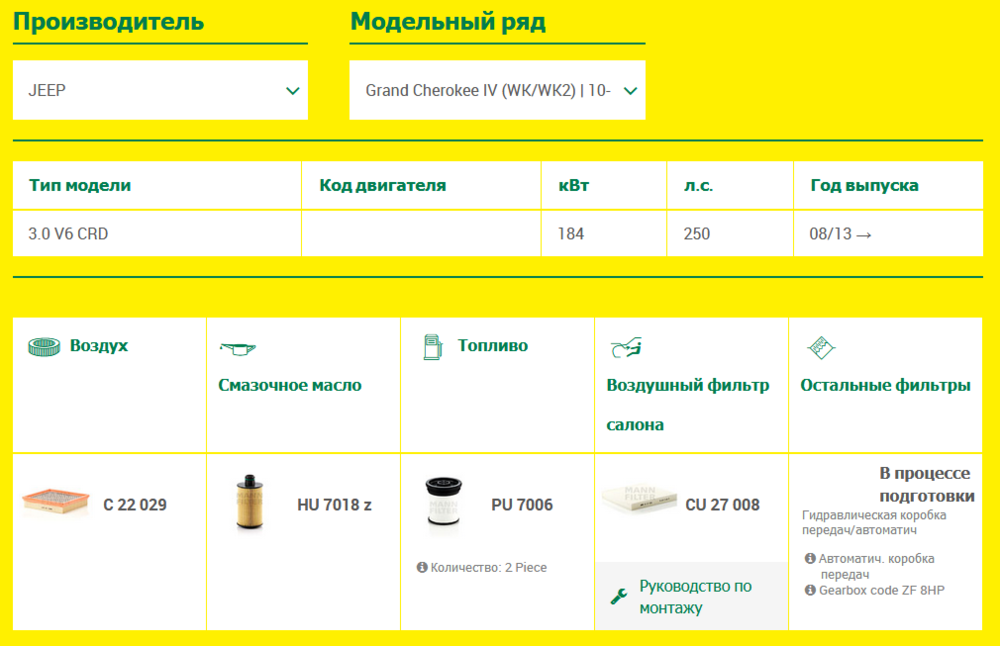Open the C 22 029 air filter

[x=135, y=505]
